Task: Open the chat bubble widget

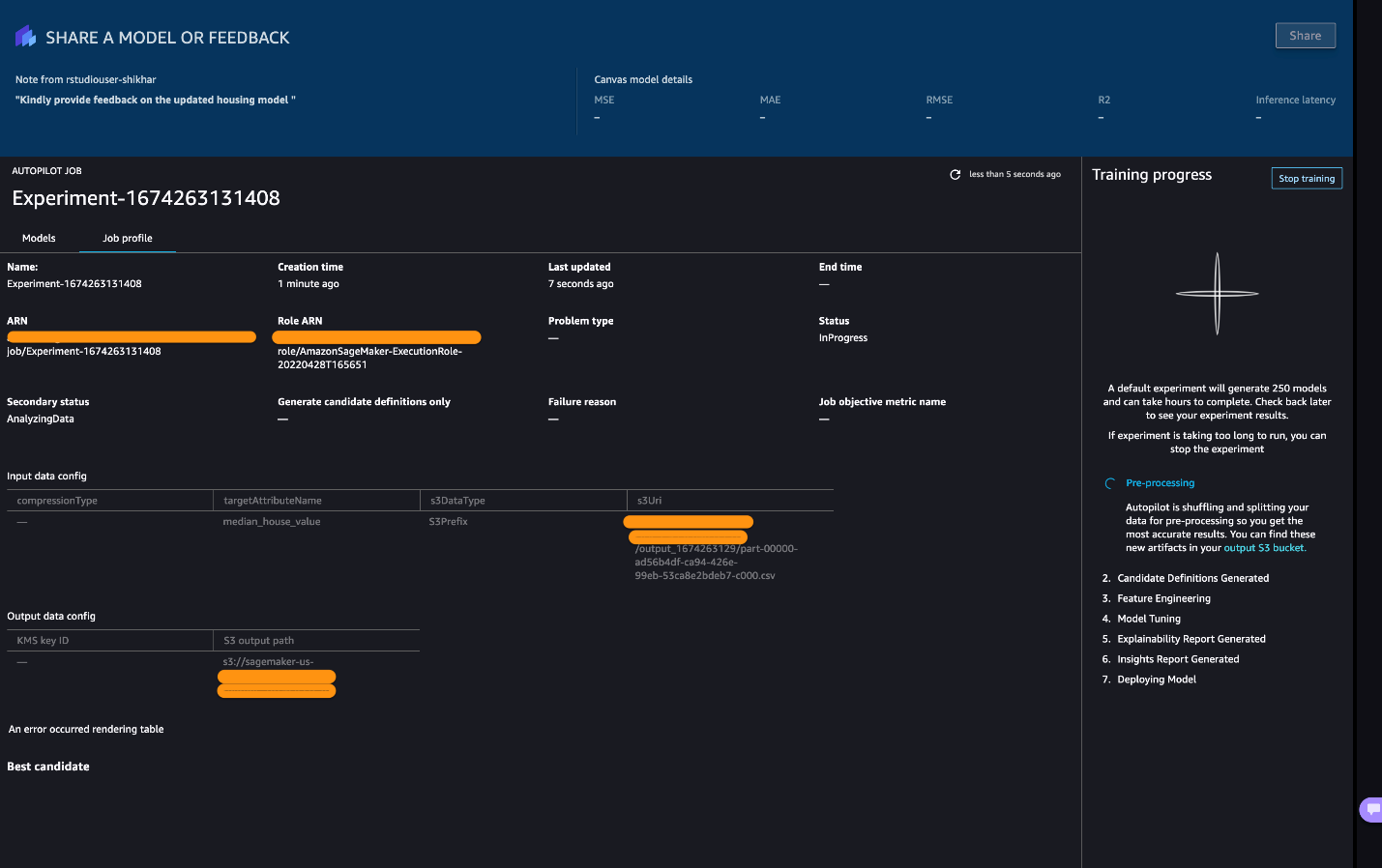Action: [x=1372, y=809]
